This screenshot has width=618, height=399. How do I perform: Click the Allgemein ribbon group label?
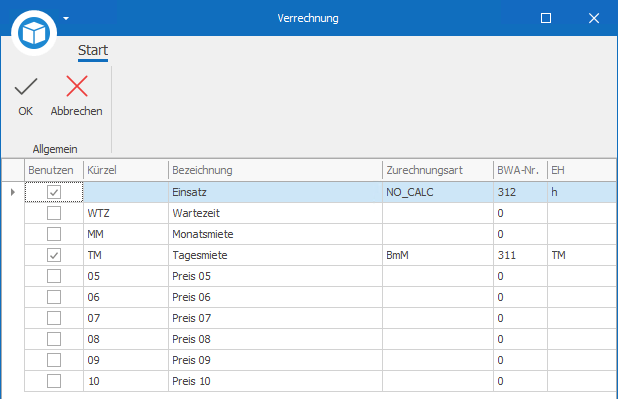pos(55,149)
